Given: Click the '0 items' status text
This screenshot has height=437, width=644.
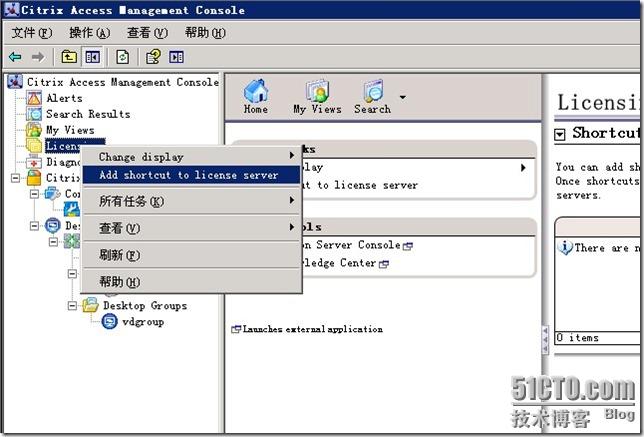Looking at the screenshot, I should (x=577, y=338).
